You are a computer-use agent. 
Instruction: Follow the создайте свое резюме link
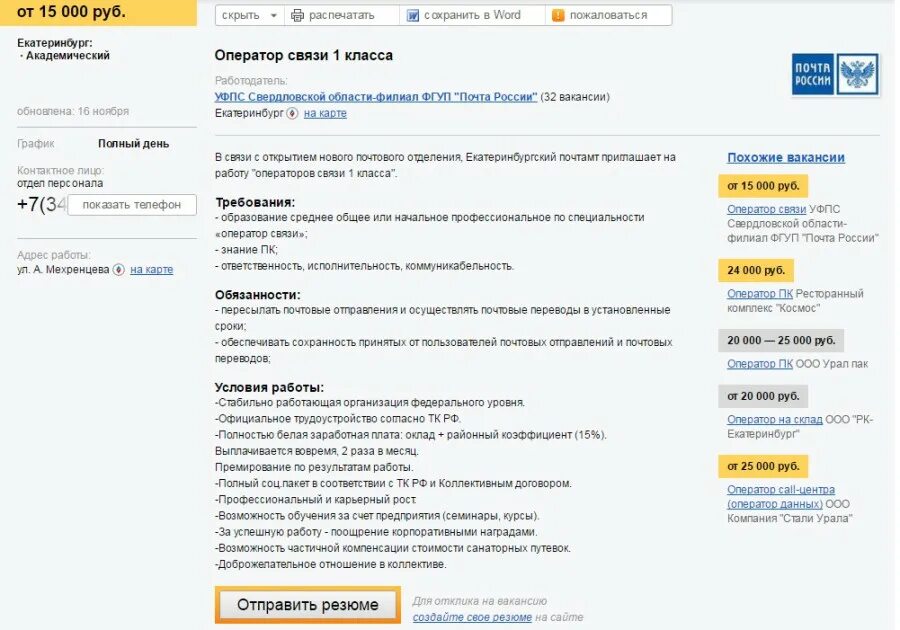click(x=472, y=617)
